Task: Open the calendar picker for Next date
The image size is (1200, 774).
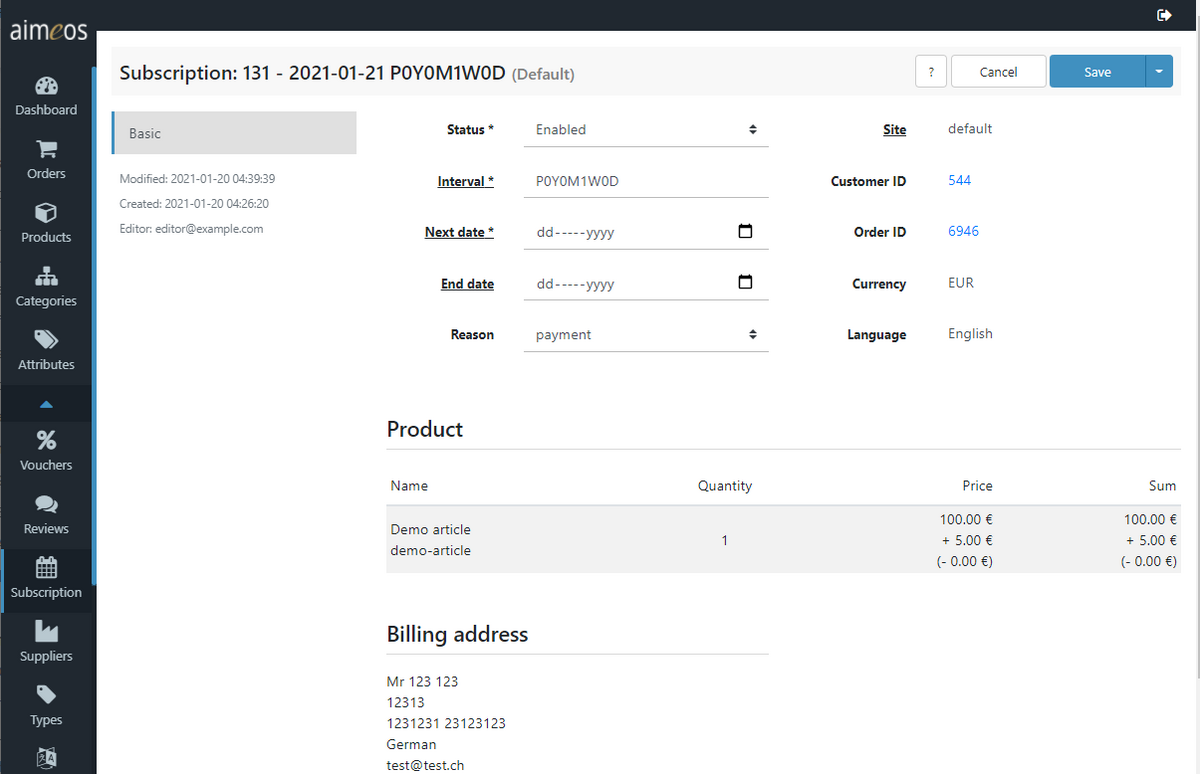Action: (745, 230)
